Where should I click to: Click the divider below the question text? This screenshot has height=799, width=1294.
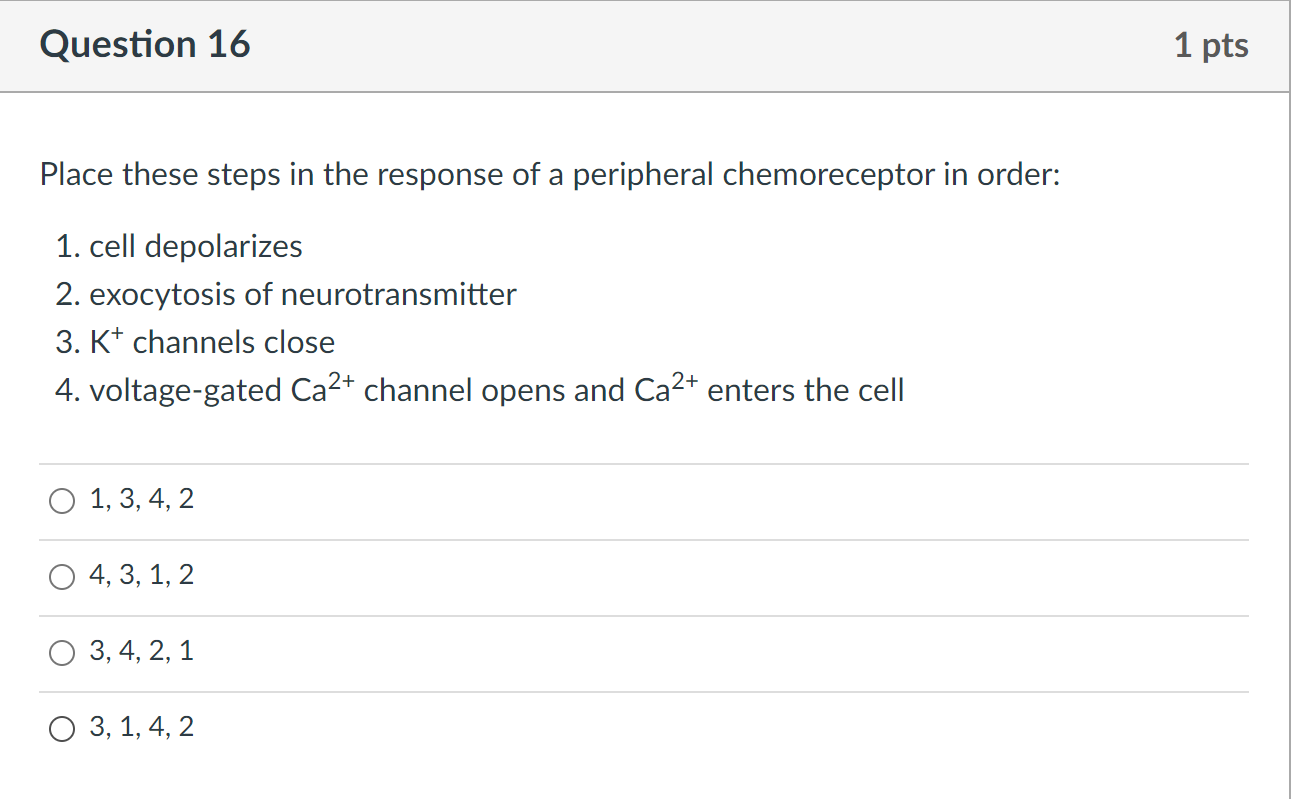644,463
